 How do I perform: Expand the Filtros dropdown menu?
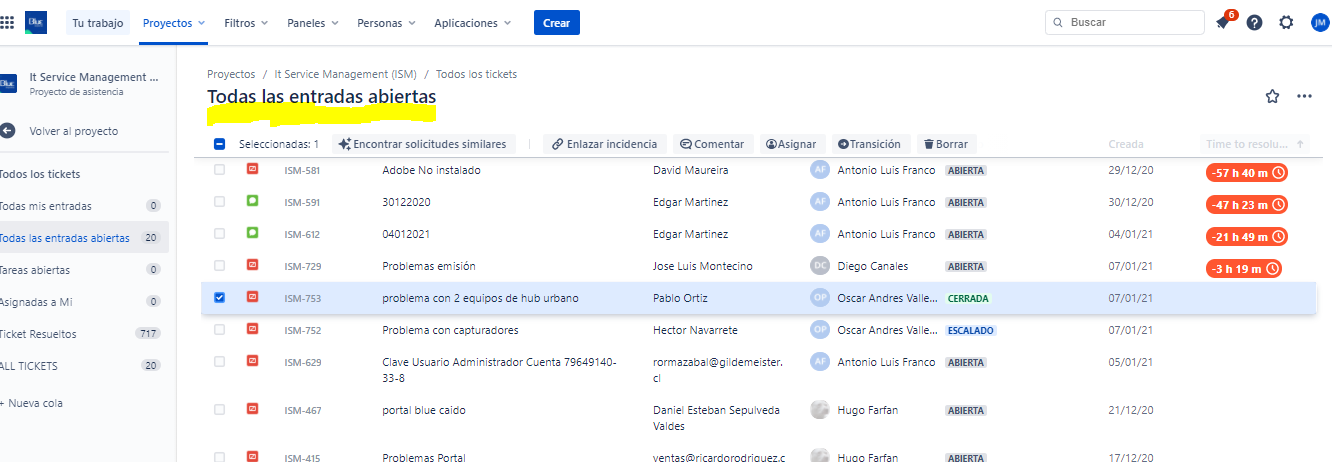pyautogui.click(x=246, y=22)
